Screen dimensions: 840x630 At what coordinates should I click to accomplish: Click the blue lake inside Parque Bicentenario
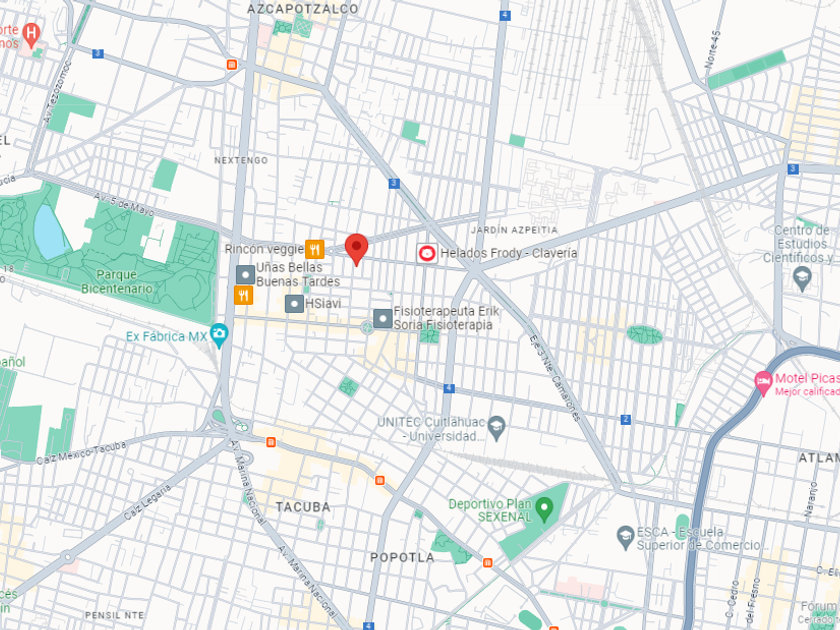click(x=49, y=231)
